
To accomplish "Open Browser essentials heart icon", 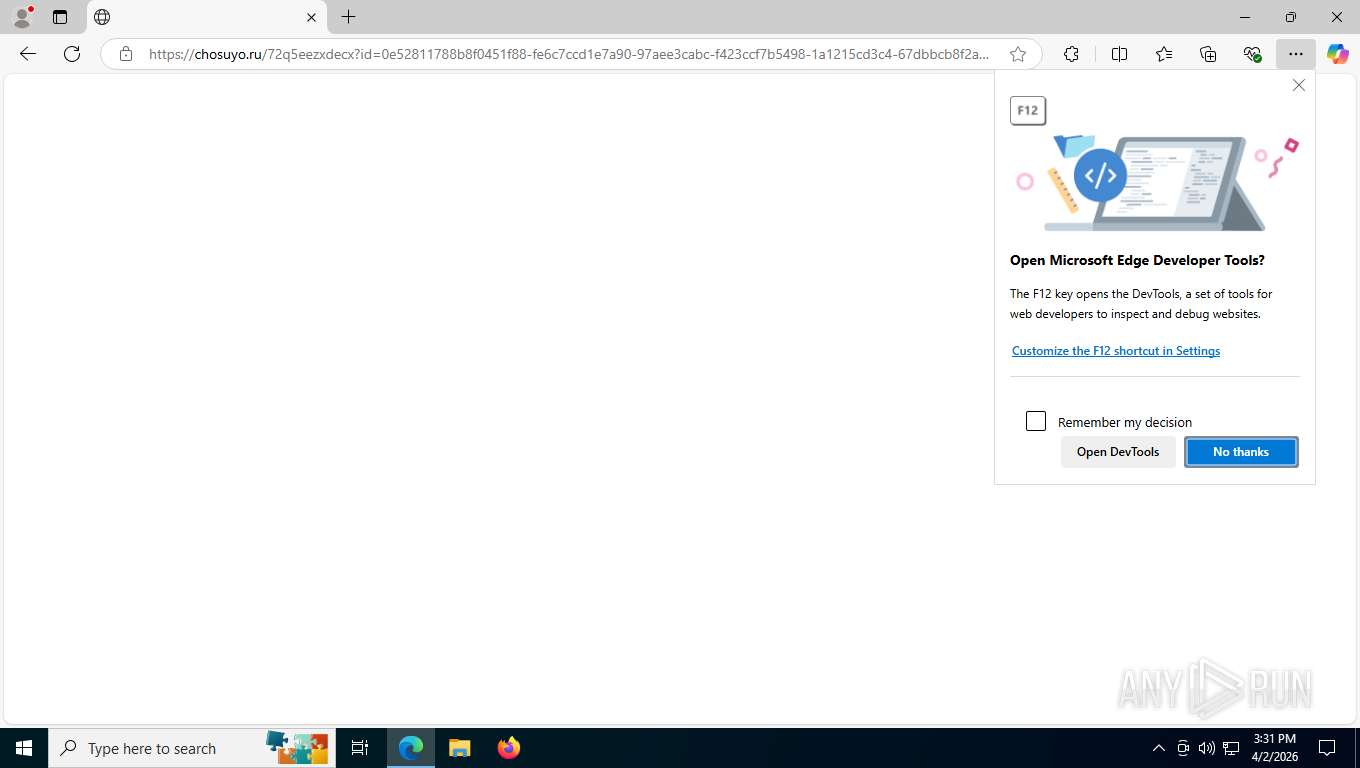I will pos(1252,54).
